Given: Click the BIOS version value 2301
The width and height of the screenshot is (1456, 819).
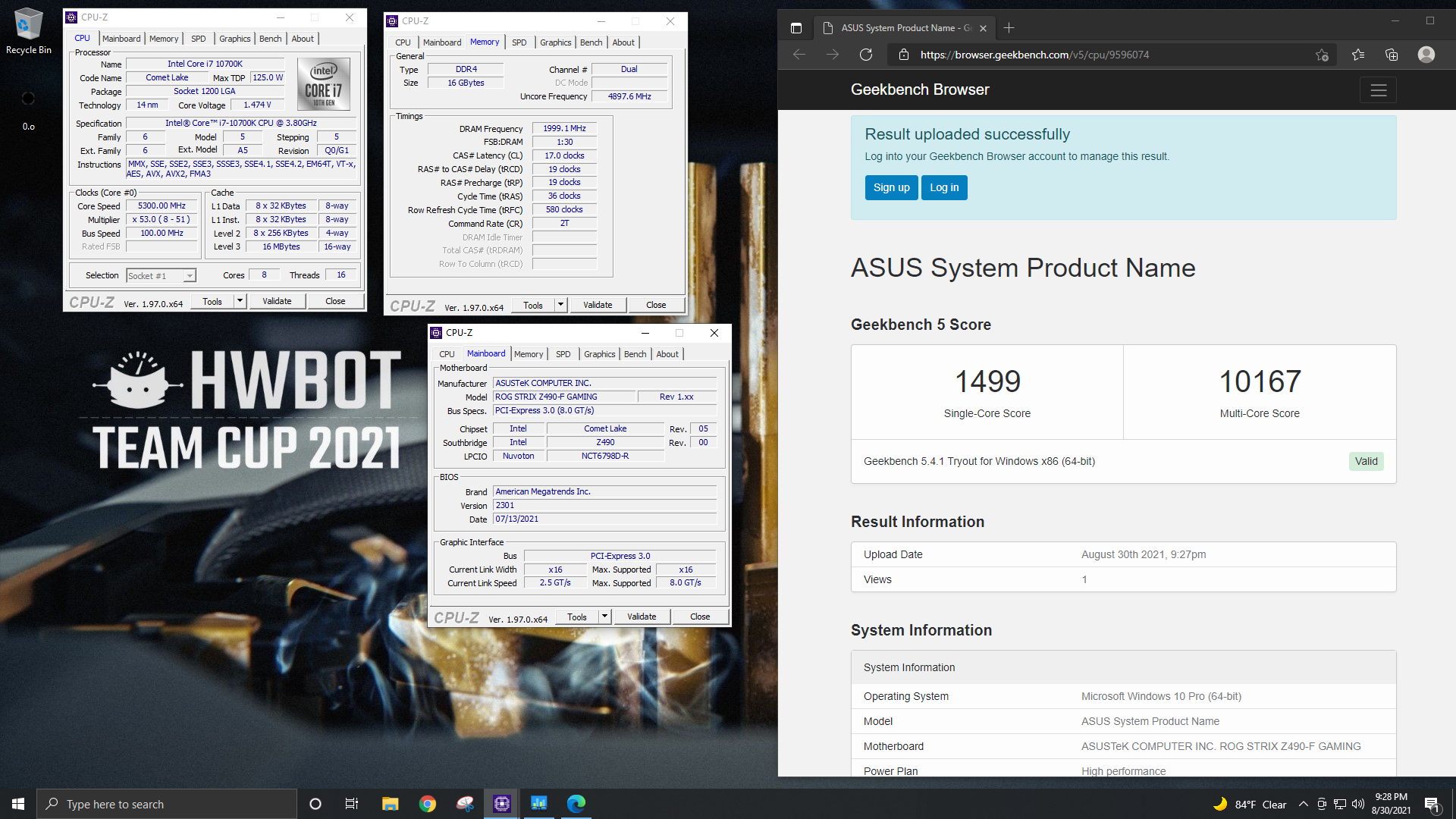Looking at the screenshot, I should click(605, 505).
